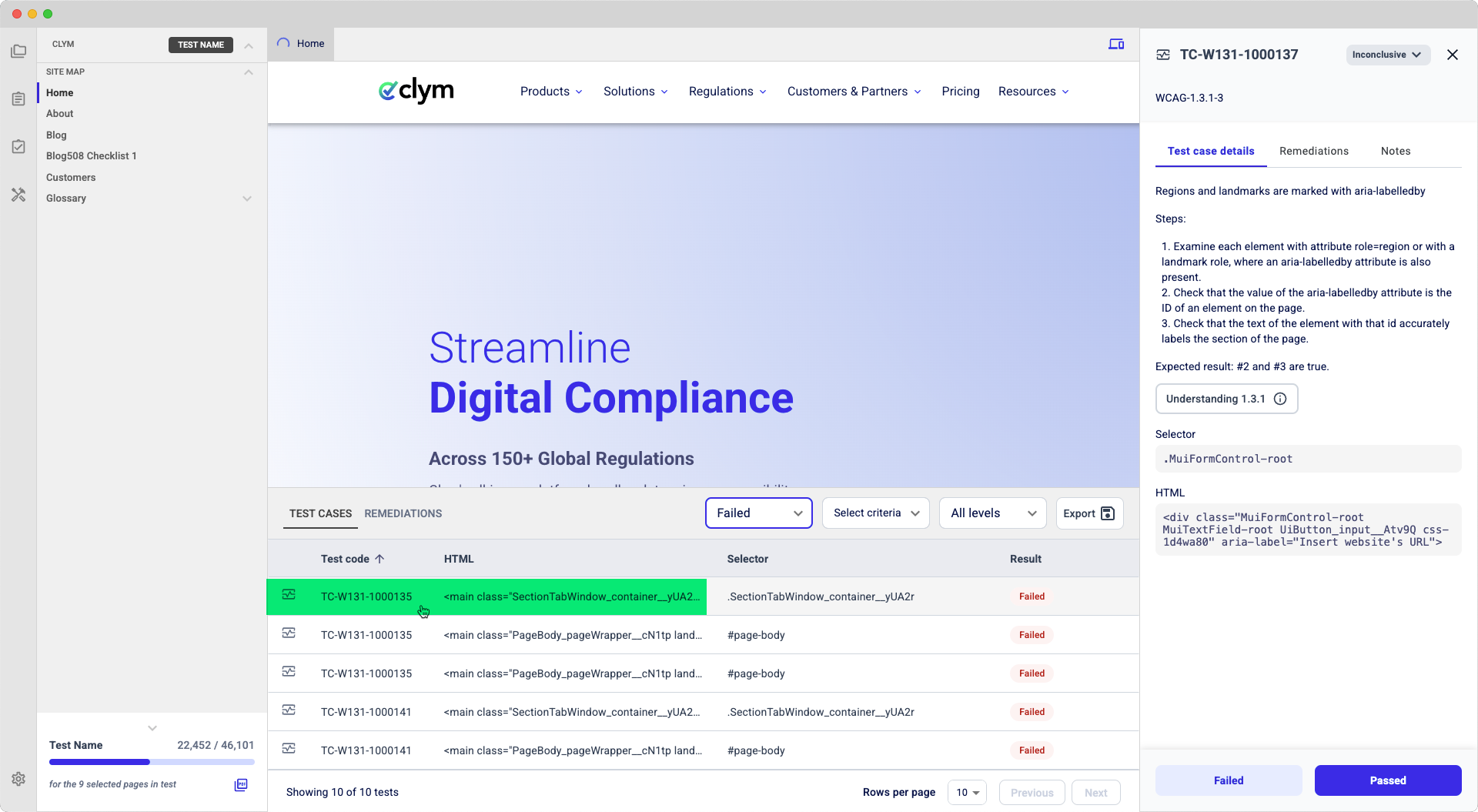The width and height of the screenshot is (1478, 812).
Task: Click the report icon beside selected pages text
Action: coord(241,784)
